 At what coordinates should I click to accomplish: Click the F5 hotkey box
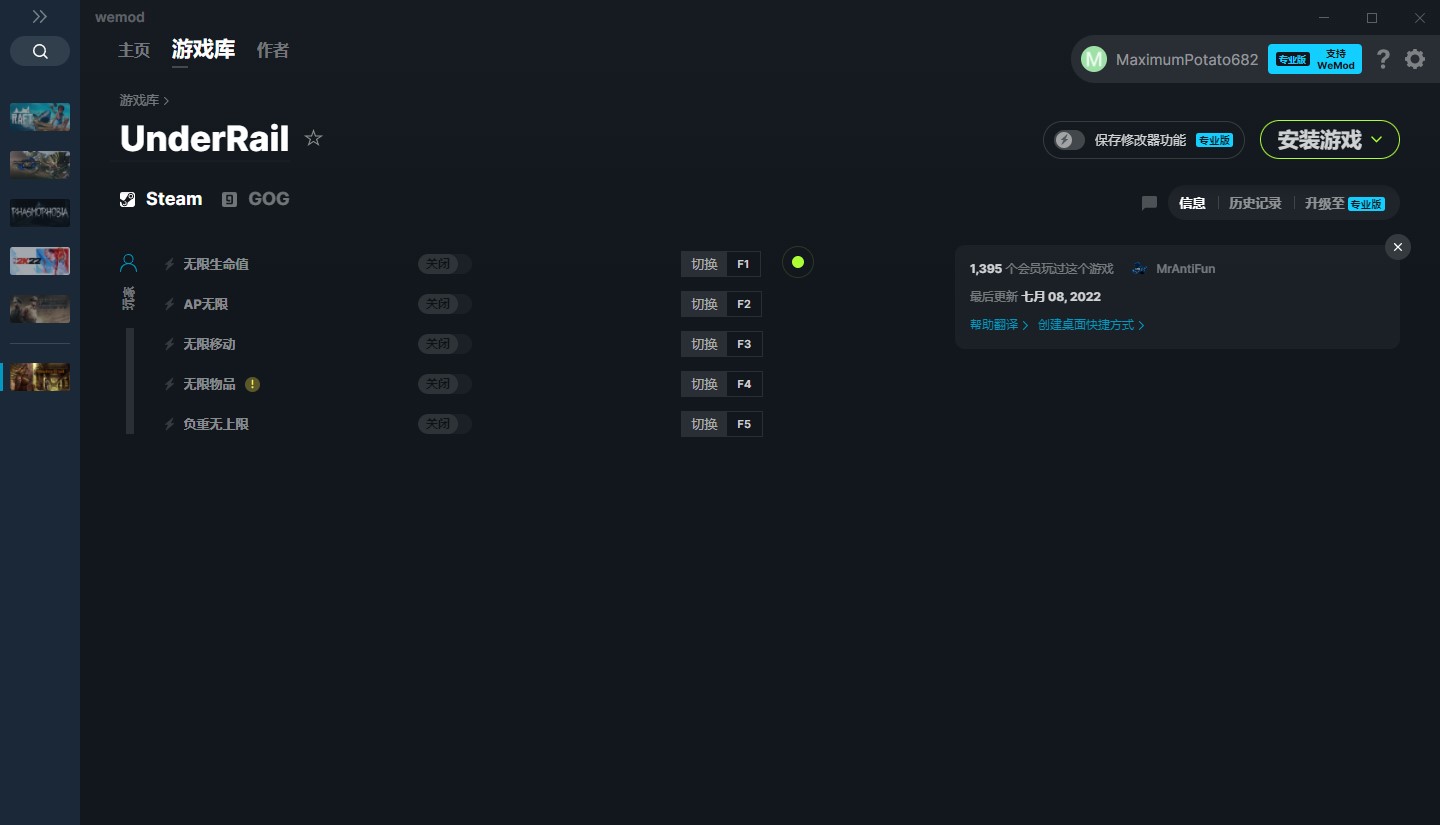(744, 424)
